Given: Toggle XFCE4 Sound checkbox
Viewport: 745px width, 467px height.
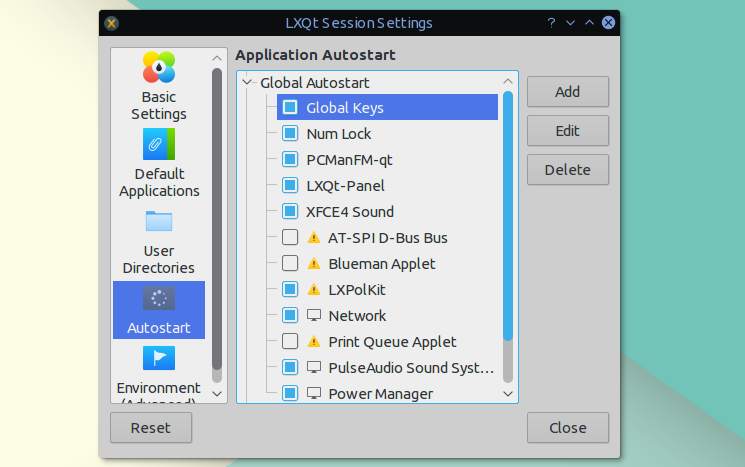Looking at the screenshot, I should 290,211.
